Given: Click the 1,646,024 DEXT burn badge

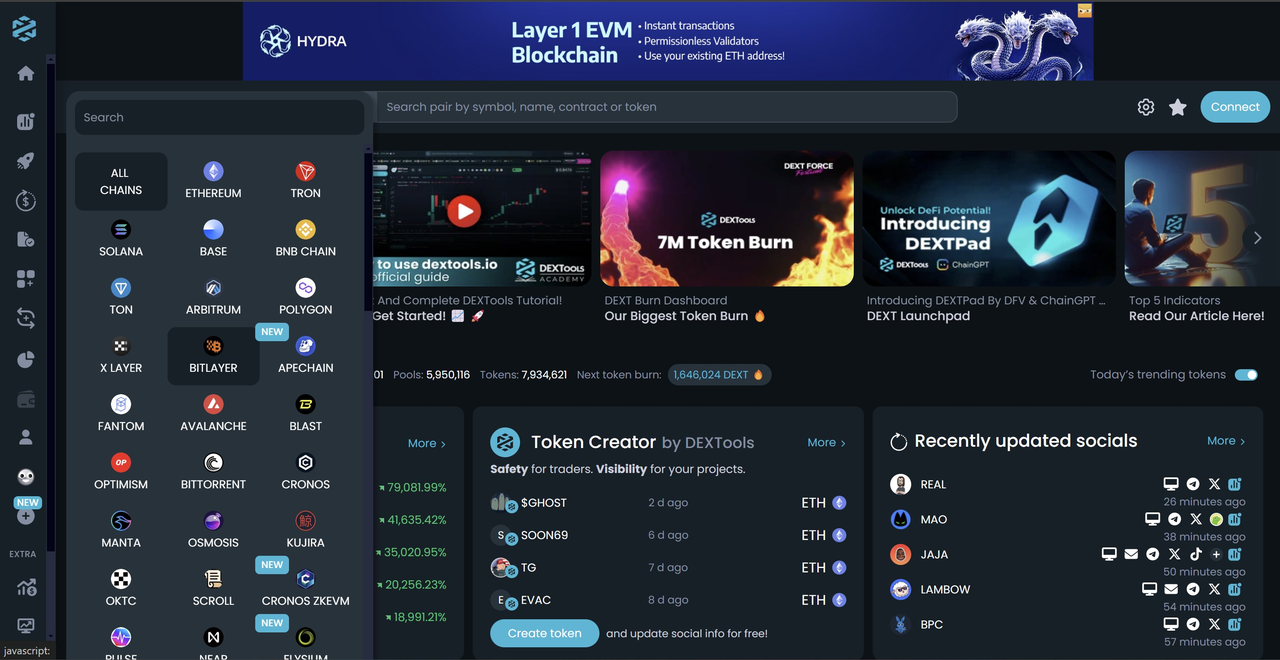Looking at the screenshot, I should [x=718, y=375].
